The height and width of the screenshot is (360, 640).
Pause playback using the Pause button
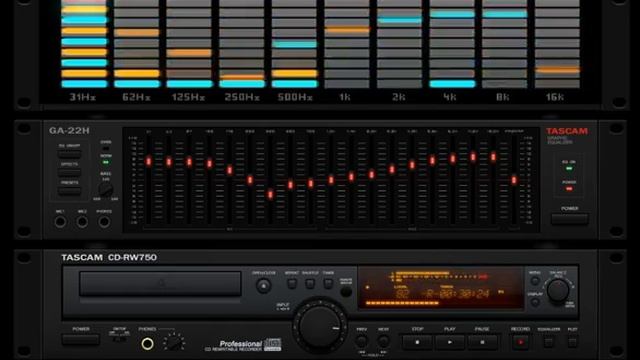pyautogui.click(x=482, y=342)
